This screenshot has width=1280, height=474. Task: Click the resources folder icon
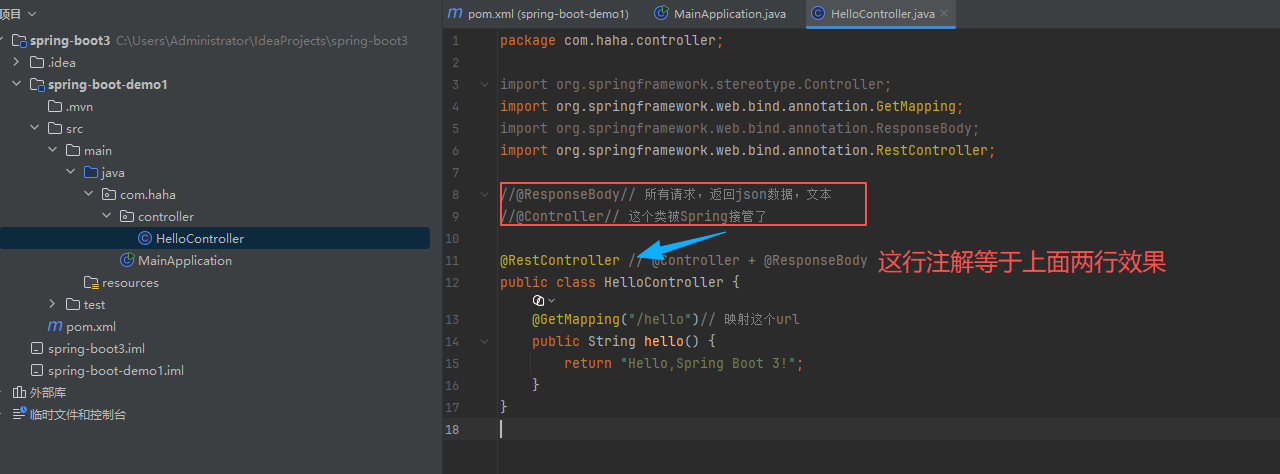point(91,282)
